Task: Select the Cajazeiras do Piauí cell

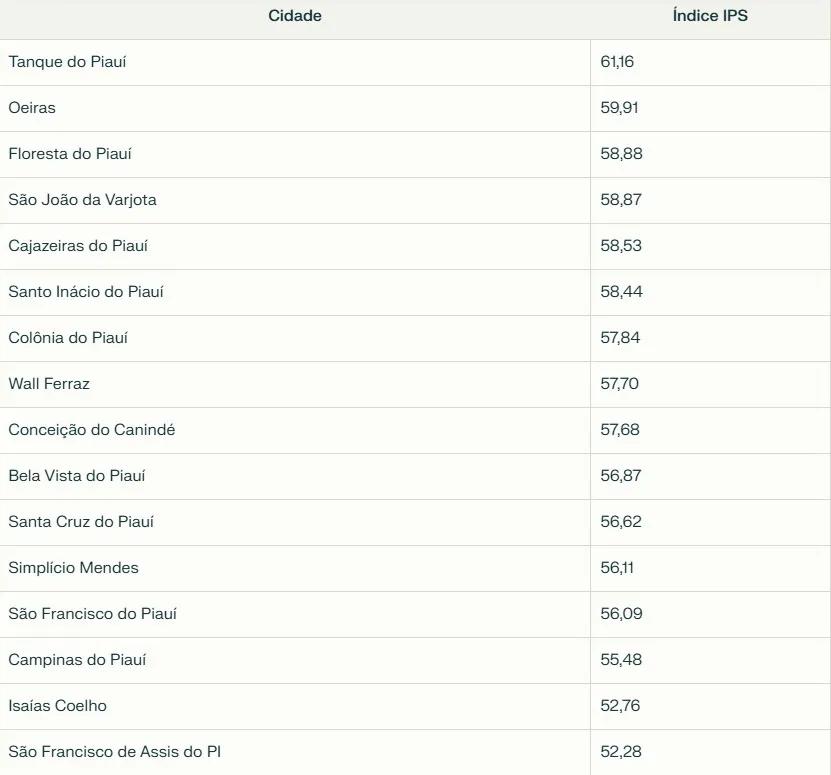Action: [x=78, y=246]
